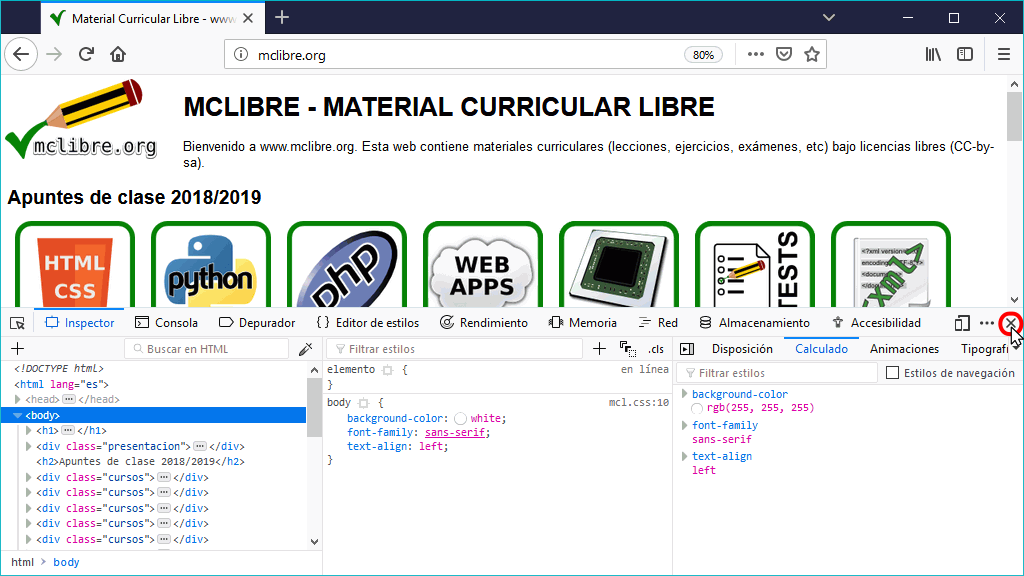Open devtools customize three-dot menu
Screen dimensions: 1024x576
[987, 323]
